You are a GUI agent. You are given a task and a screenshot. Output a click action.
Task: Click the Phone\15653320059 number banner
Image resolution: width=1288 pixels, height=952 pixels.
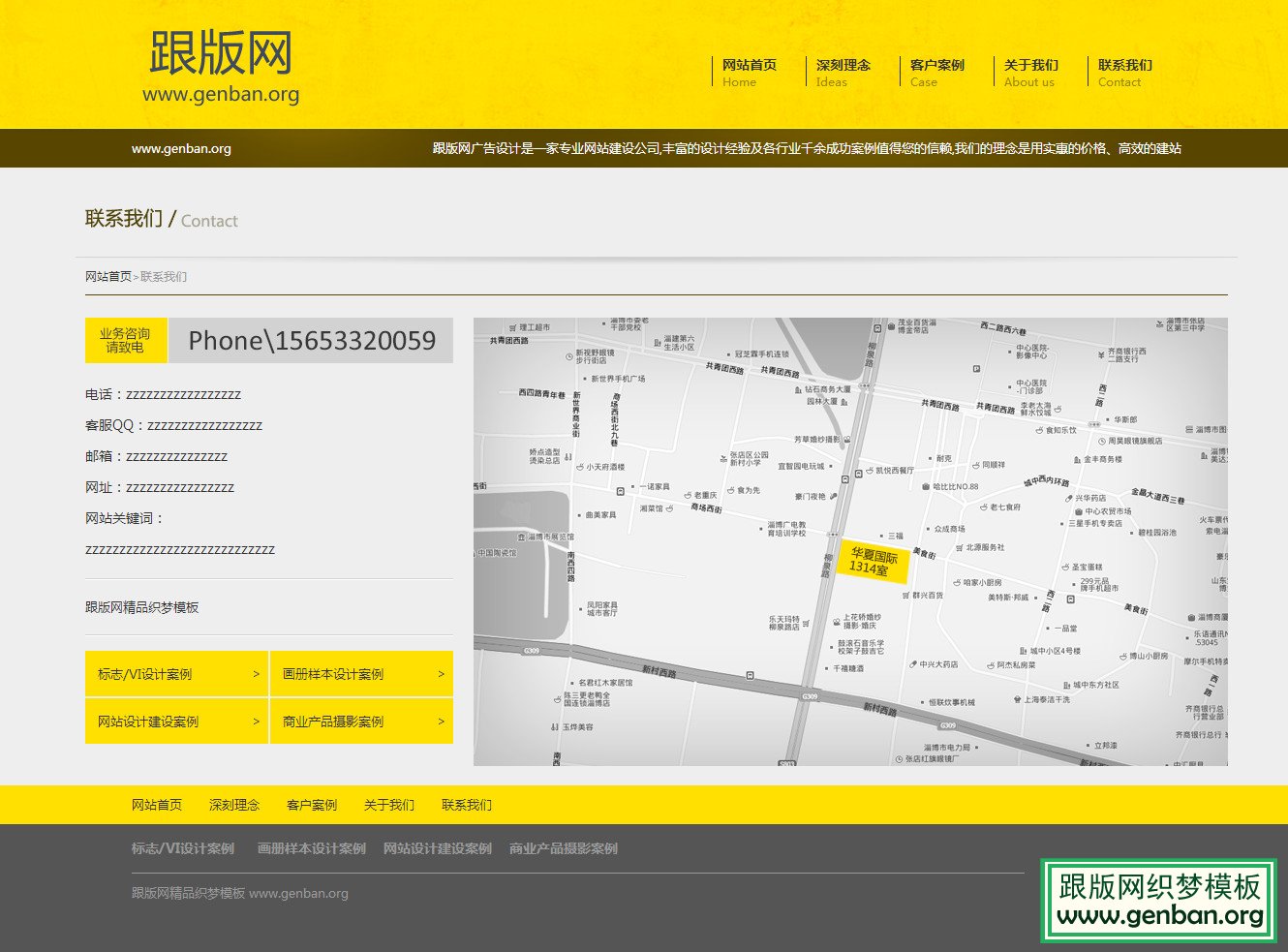point(313,341)
